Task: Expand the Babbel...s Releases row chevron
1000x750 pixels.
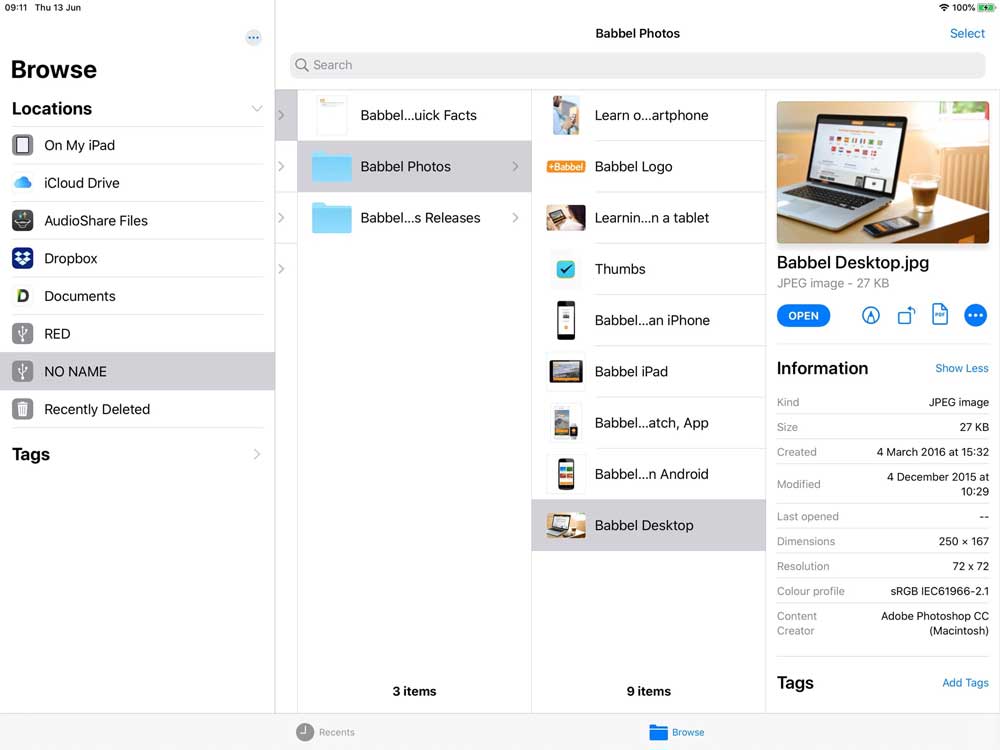Action: (515, 217)
